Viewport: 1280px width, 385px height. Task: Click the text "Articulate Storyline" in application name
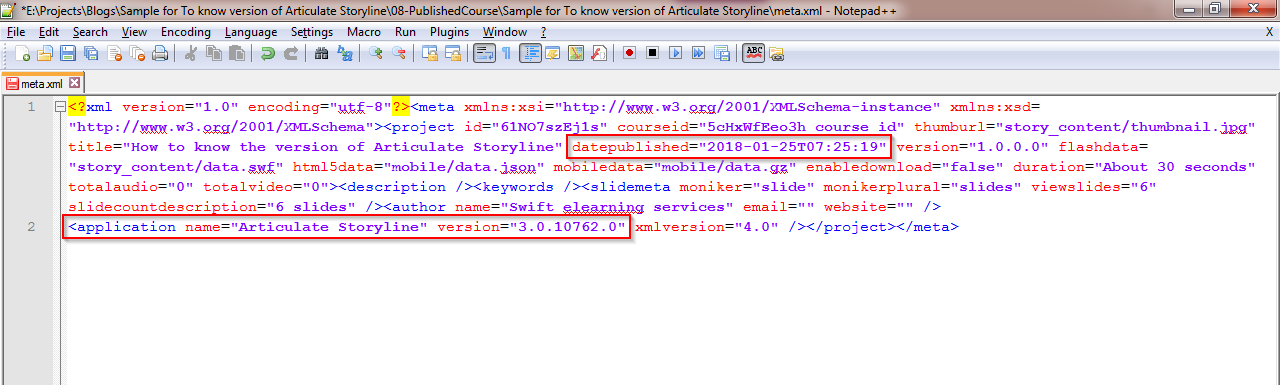click(329, 227)
